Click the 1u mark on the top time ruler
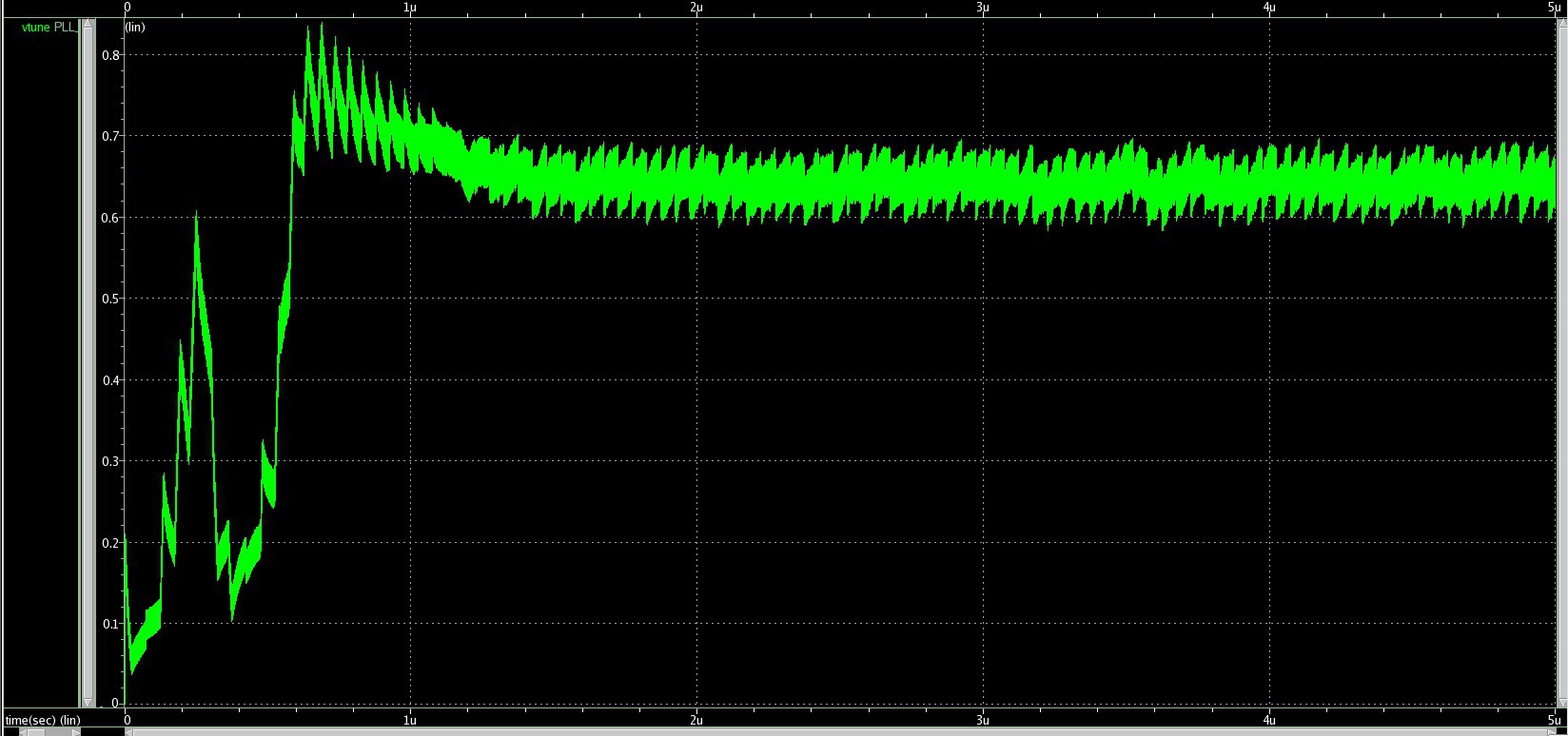 coord(410,7)
